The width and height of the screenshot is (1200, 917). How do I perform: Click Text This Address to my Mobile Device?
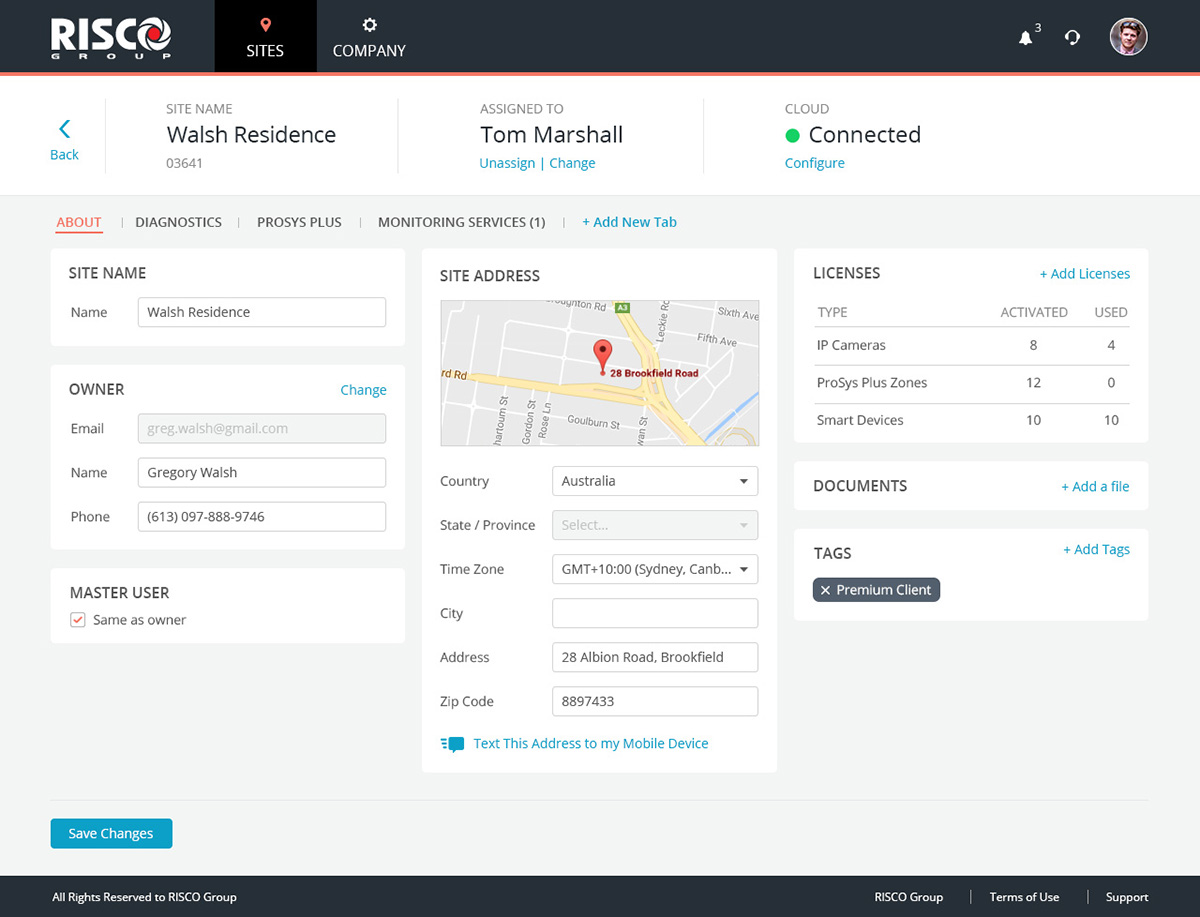point(591,744)
